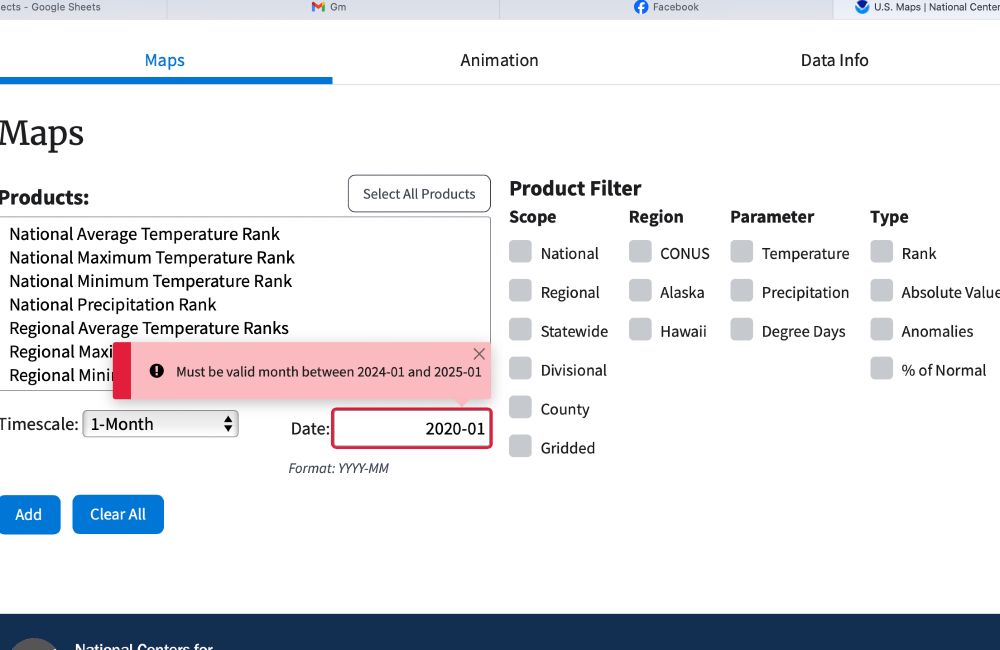This screenshot has height=650, width=1000.
Task: Toggle the Hawaii region checkbox
Action: tap(640, 330)
